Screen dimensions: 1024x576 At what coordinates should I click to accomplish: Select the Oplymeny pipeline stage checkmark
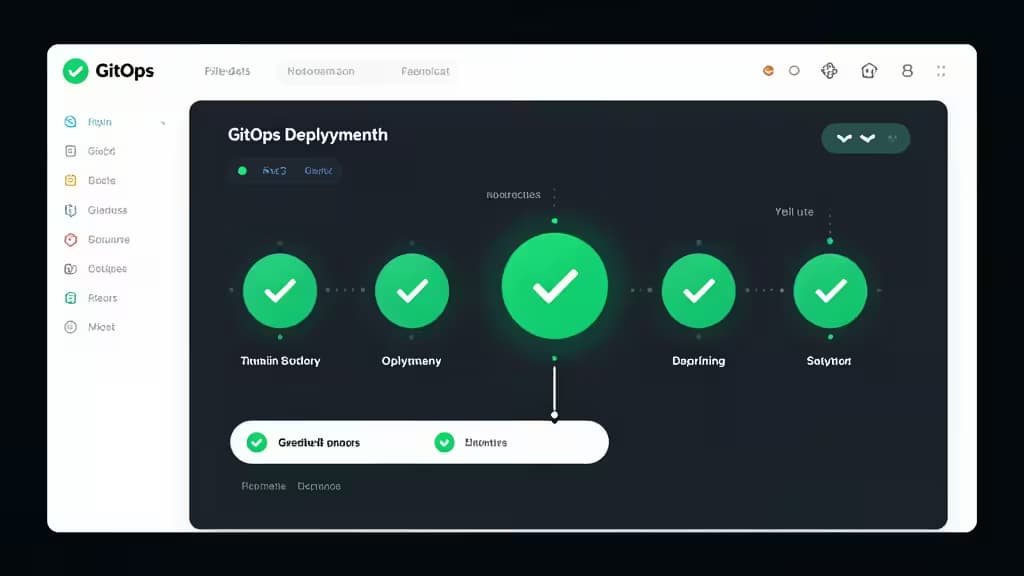(x=412, y=291)
